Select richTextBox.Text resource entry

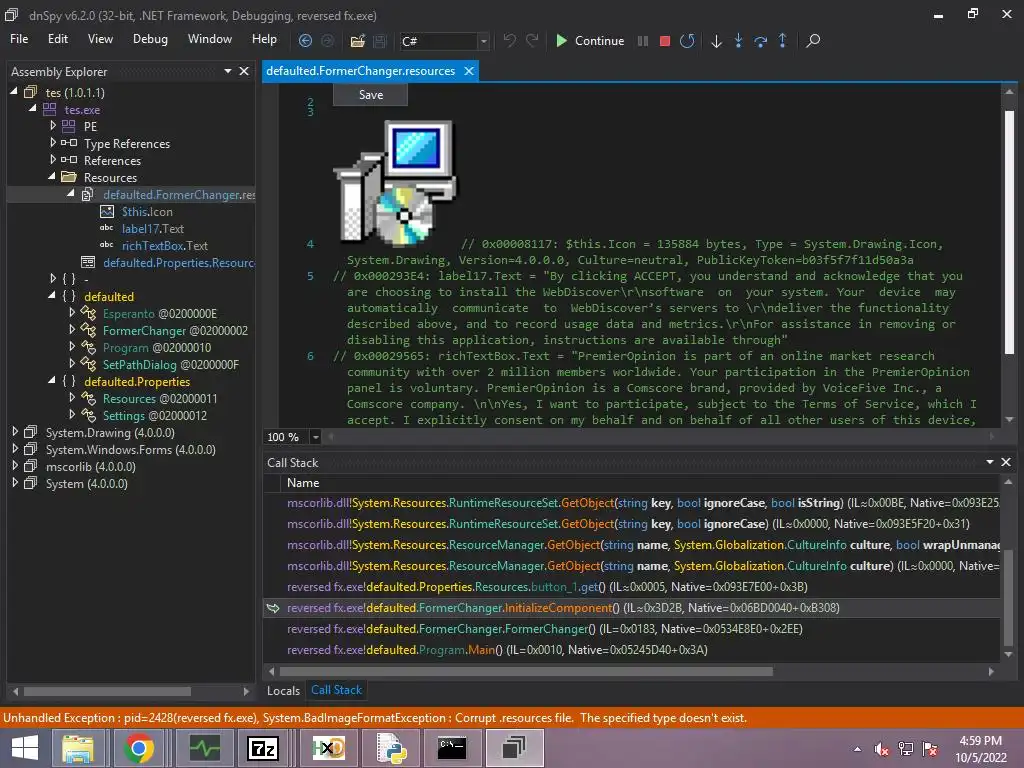(x=164, y=246)
